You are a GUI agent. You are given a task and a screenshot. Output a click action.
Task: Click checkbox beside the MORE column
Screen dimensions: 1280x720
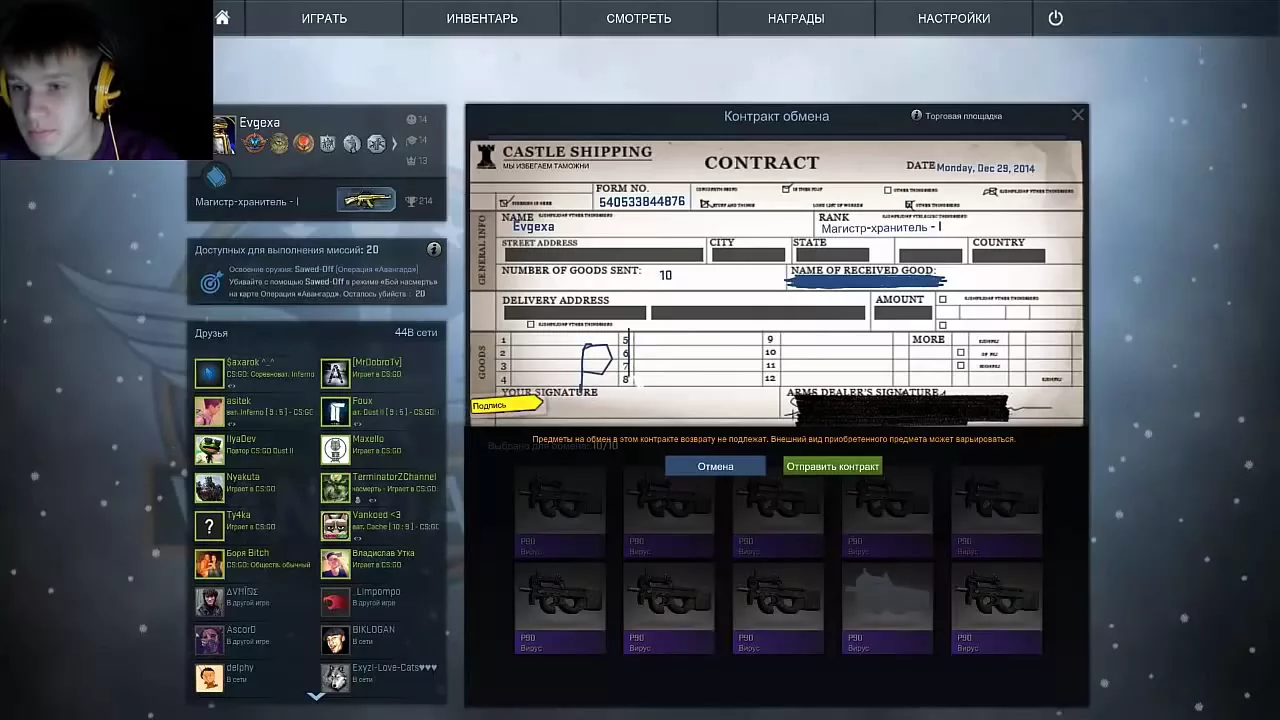(960, 352)
